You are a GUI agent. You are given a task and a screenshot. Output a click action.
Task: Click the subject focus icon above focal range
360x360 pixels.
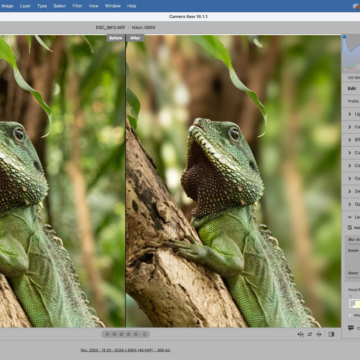[x=350, y=296]
